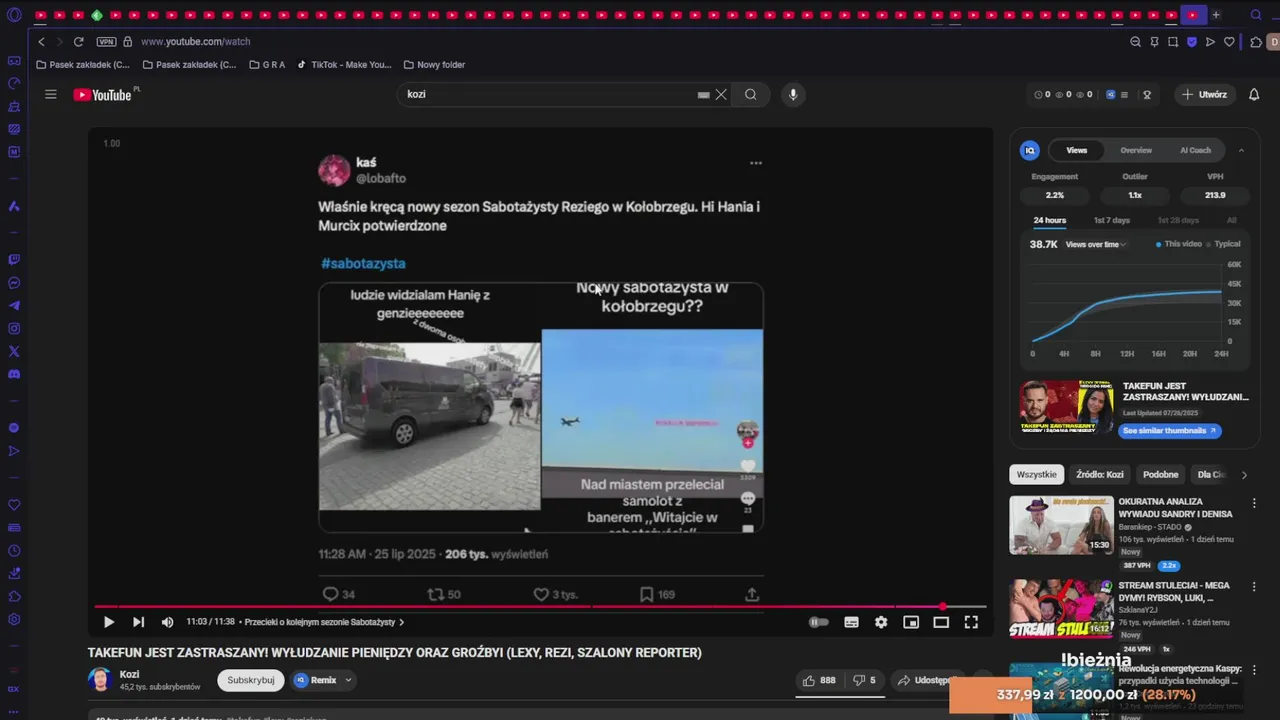The width and height of the screenshot is (1280, 720).
Task: Subscribe with the Subskrybuj button
Action: pyautogui.click(x=250, y=680)
